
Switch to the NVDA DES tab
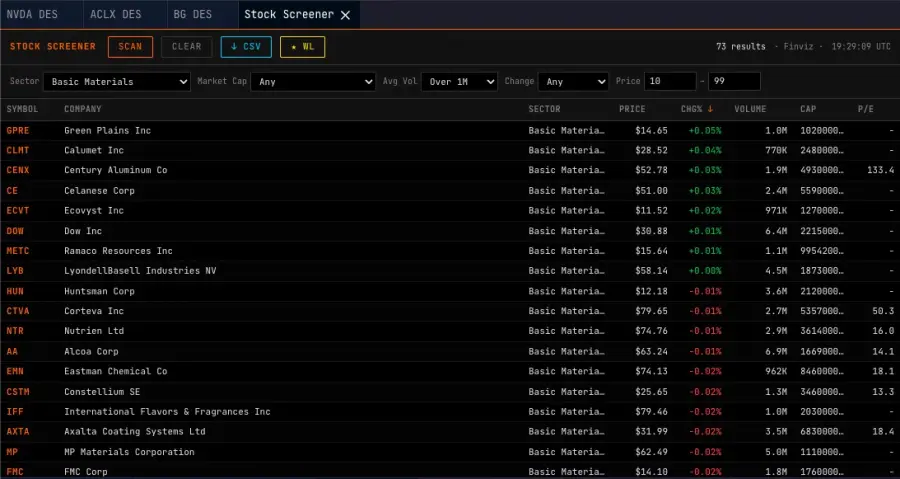point(32,14)
